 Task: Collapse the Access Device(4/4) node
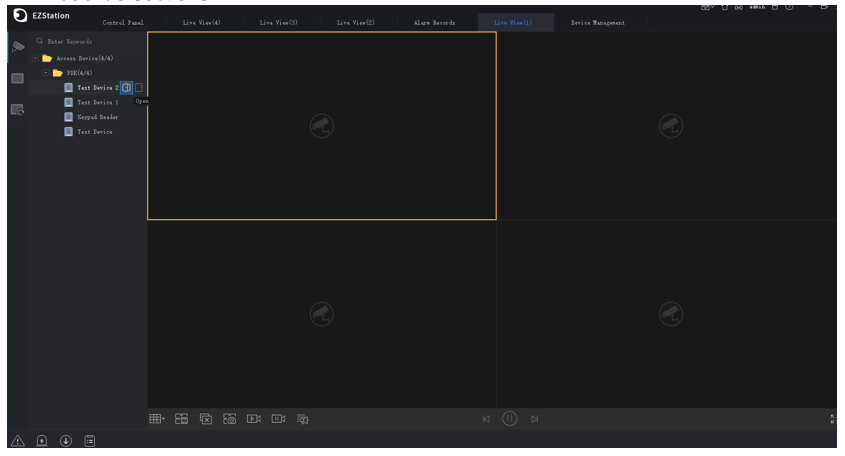tap(36, 58)
